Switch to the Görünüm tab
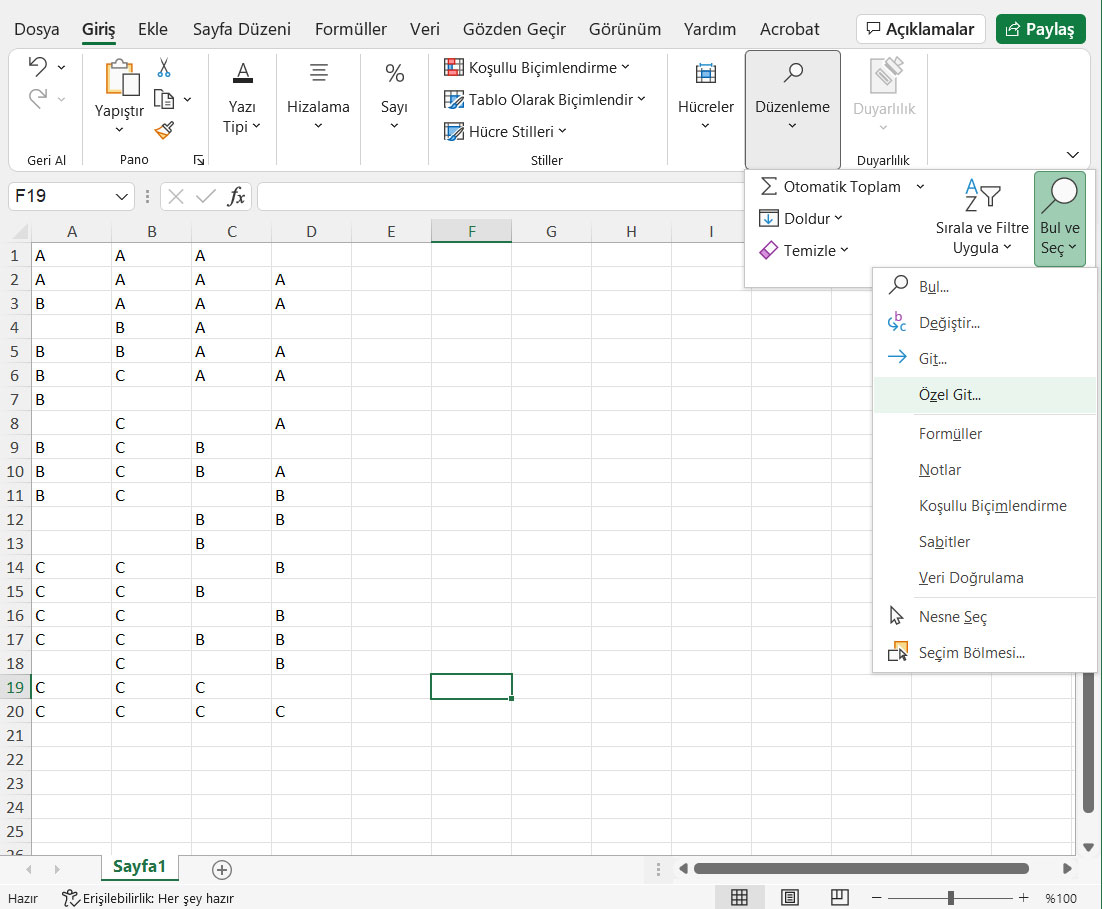The height and width of the screenshot is (909, 1107). click(x=625, y=29)
